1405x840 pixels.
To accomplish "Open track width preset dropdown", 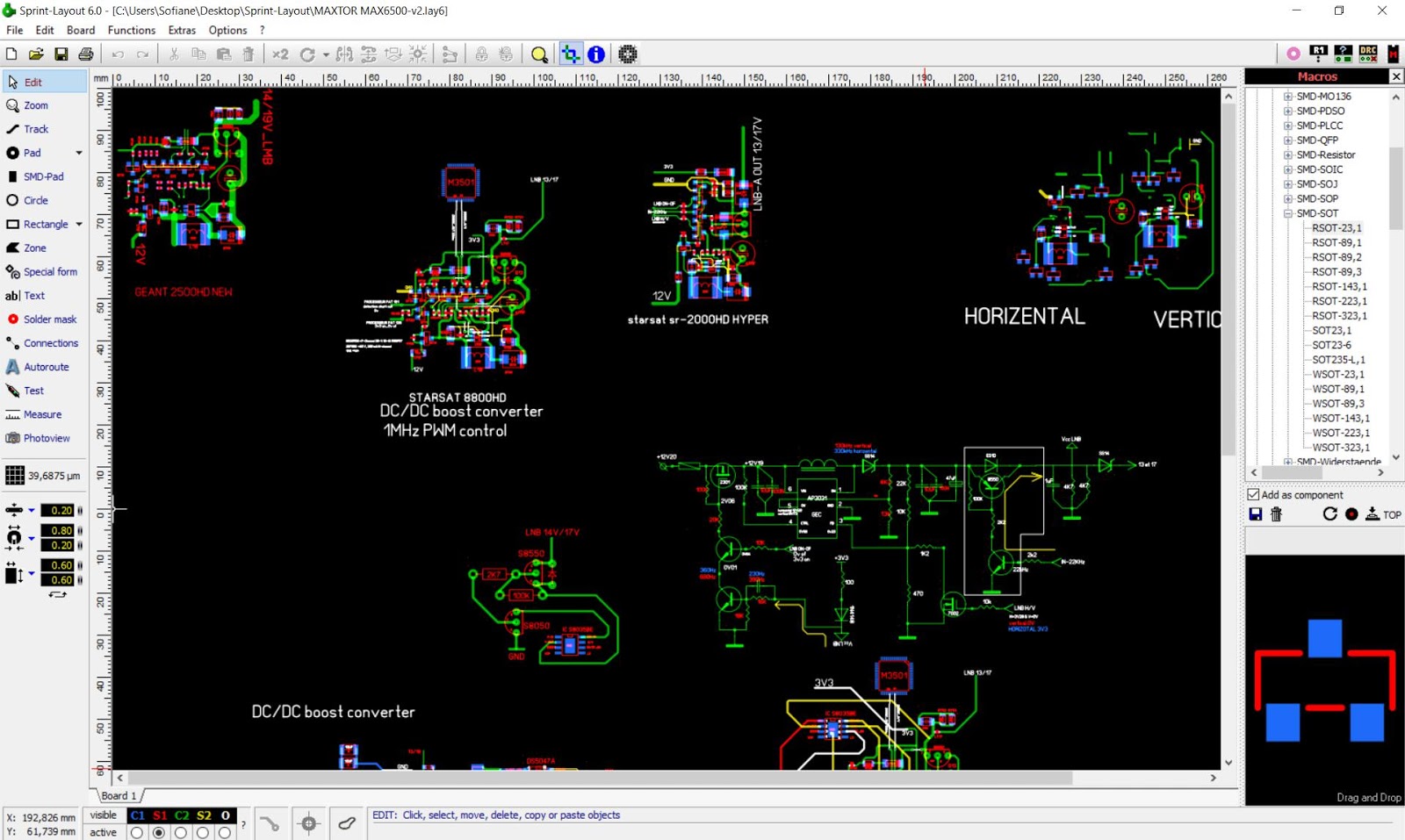I will pos(31,510).
